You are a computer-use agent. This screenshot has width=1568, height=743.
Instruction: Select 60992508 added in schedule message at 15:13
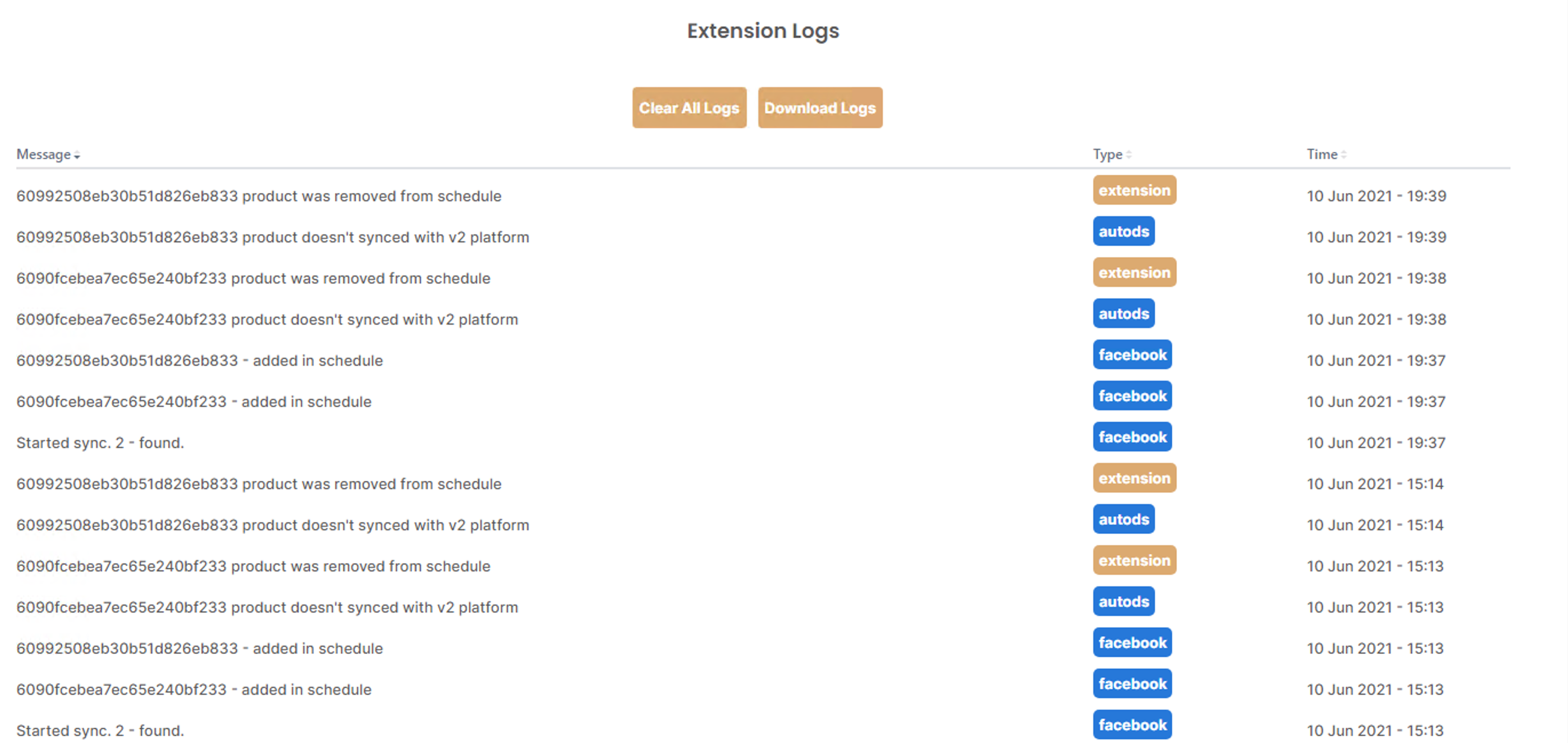200,648
